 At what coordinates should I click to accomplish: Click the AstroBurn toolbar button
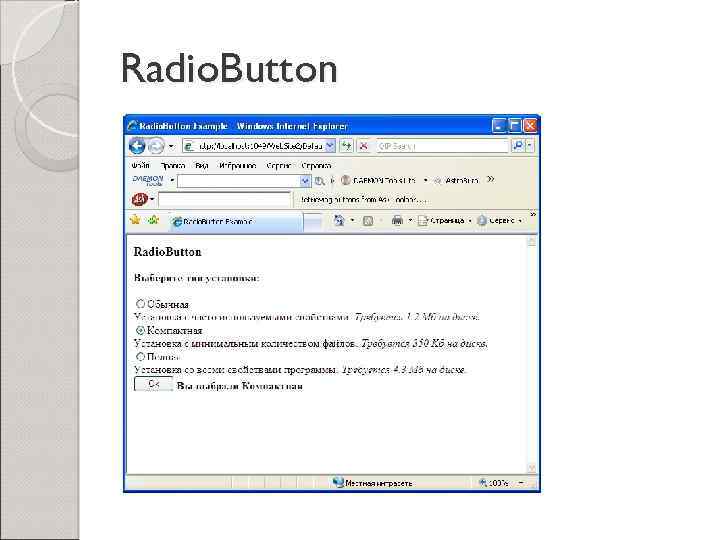coord(456,180)
